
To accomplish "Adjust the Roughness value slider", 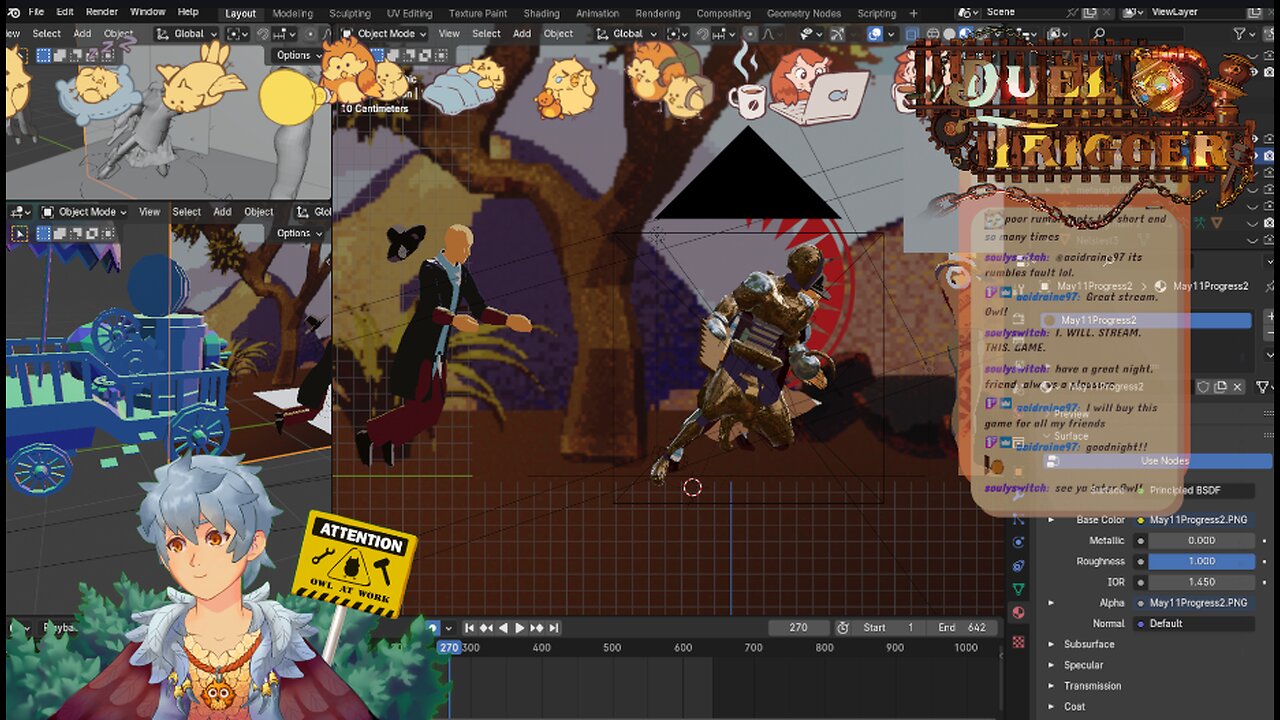I will [1202, 561].
